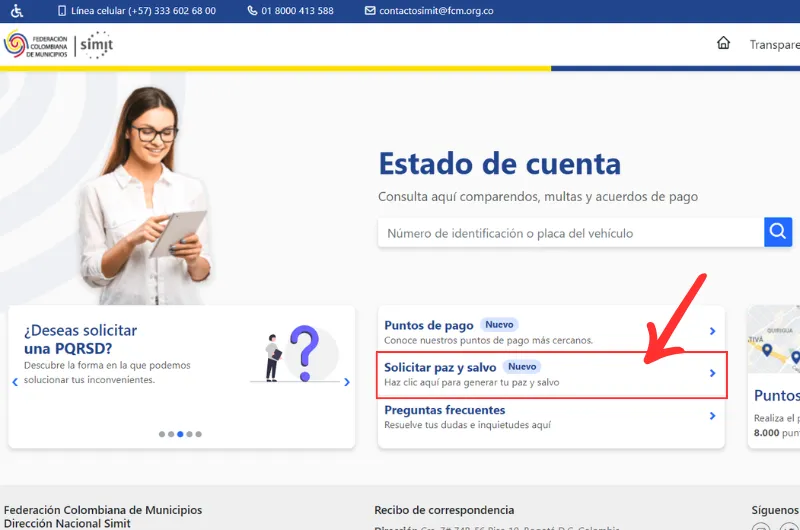
Task: Click the Dirección Nacional Simit footer text
Action: [67, 523]
